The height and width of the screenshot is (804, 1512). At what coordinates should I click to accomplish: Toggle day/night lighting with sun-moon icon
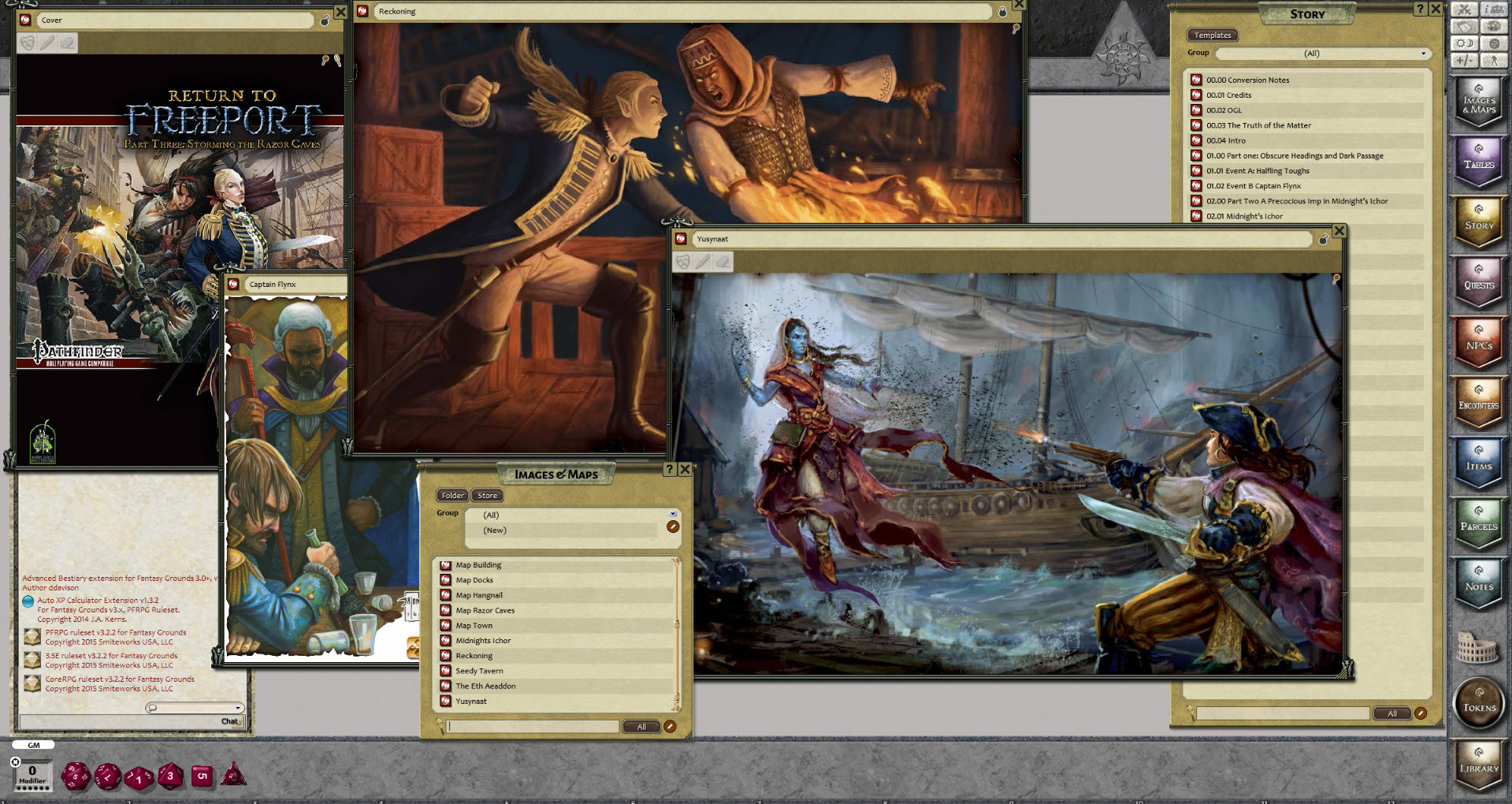pyautogui.click(x=1465, y=43)
